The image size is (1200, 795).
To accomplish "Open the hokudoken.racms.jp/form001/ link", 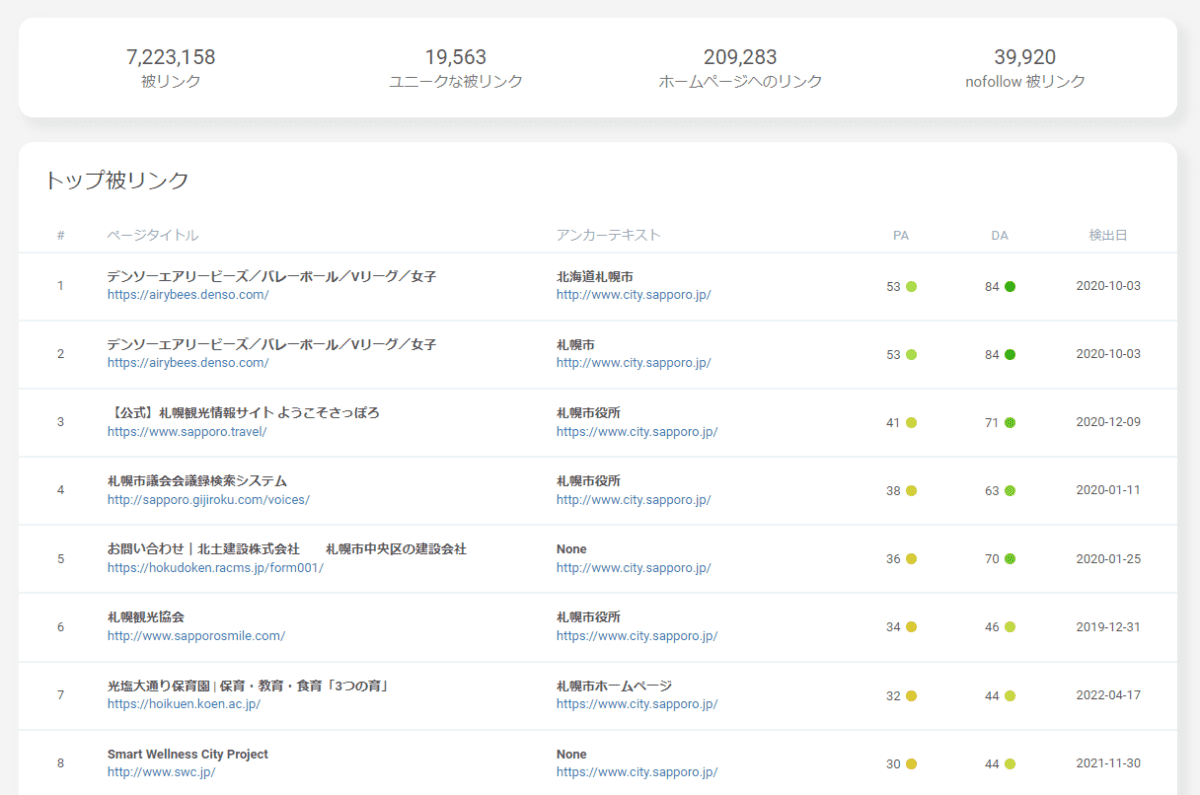I will pyautogui.click(x=215, y=568).
